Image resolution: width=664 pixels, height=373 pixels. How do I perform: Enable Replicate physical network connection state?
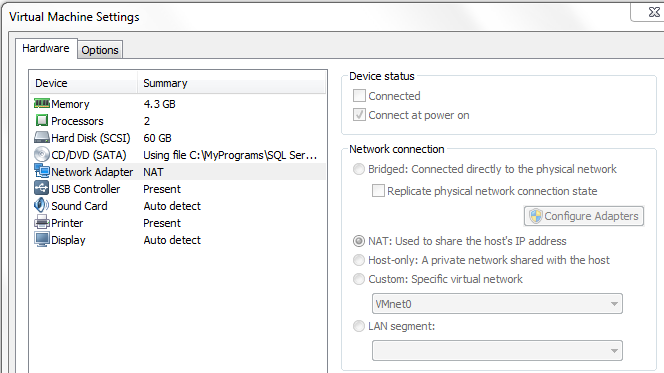pos(378,191)
